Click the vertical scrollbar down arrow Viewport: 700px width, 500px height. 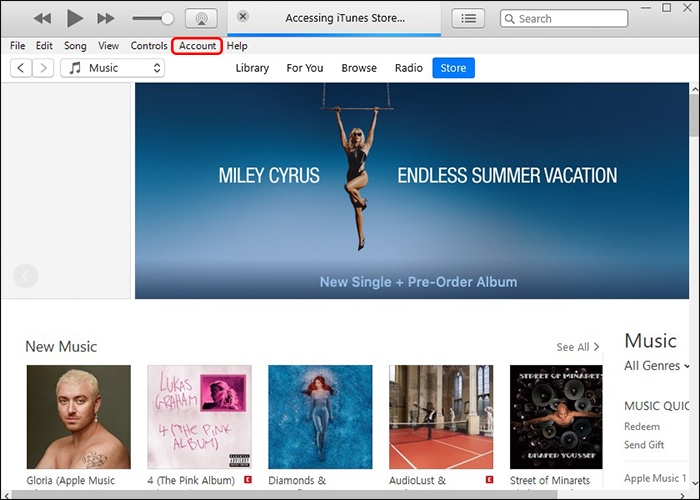click(695, 483)
